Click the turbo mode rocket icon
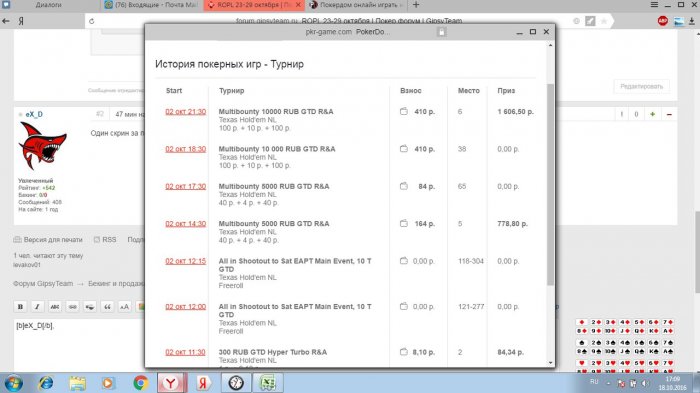700x393 pixels. coord(590,21)
